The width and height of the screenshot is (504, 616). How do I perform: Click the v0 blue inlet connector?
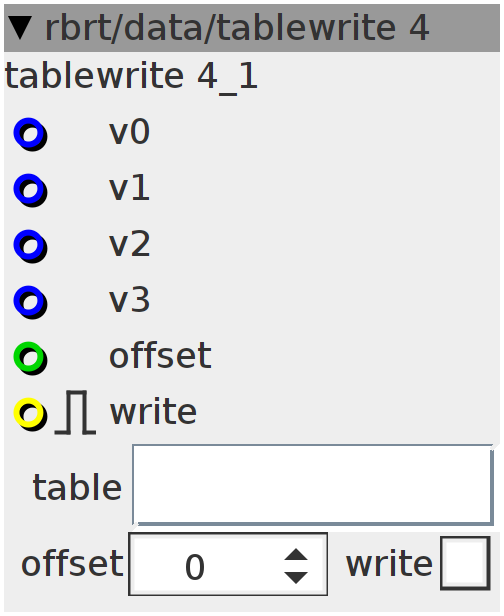click(x=30, y=134)
